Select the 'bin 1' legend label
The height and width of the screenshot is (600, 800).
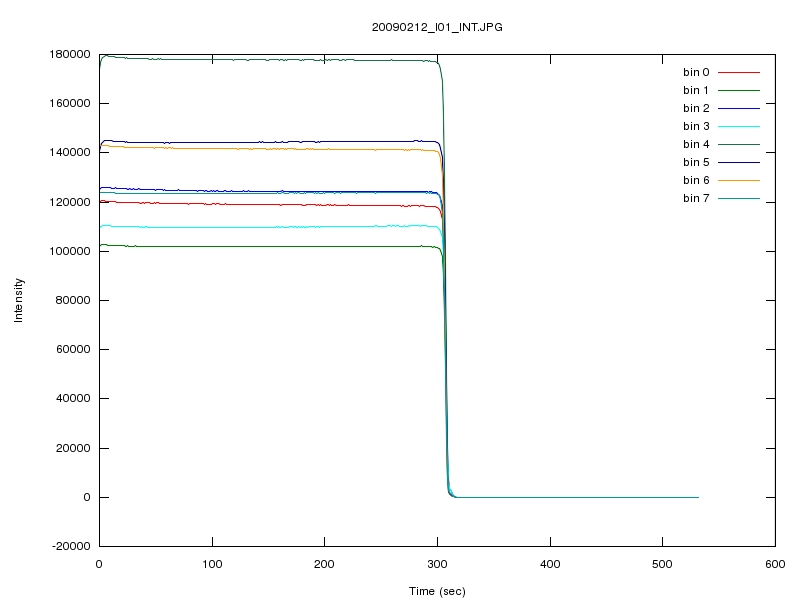(696, 90)
